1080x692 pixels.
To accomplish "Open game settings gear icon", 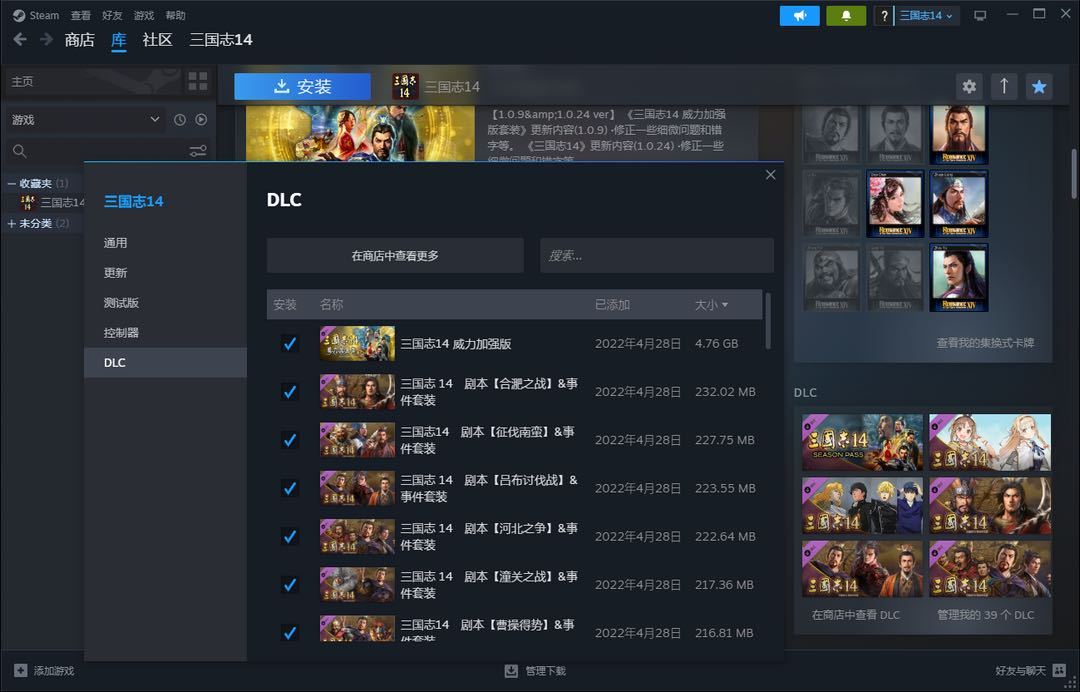I will click(x=968, y=86).
